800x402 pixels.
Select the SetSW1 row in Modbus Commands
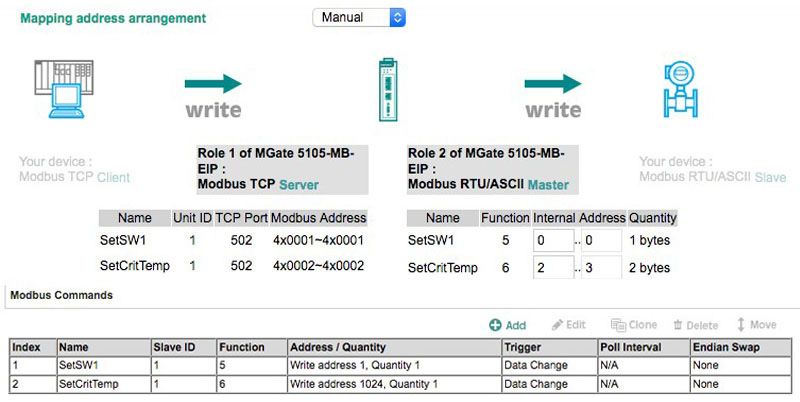(x=401, y=365)
